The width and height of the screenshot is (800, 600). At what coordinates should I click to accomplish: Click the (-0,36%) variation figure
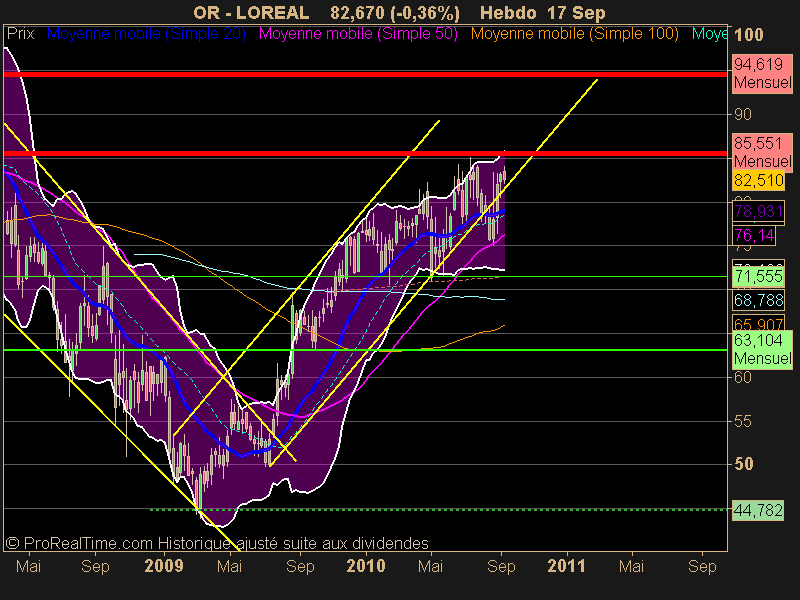(426, 12)
